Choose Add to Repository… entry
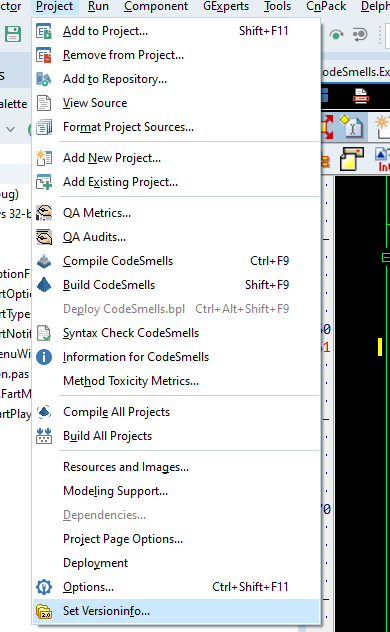 click(176, 79)
